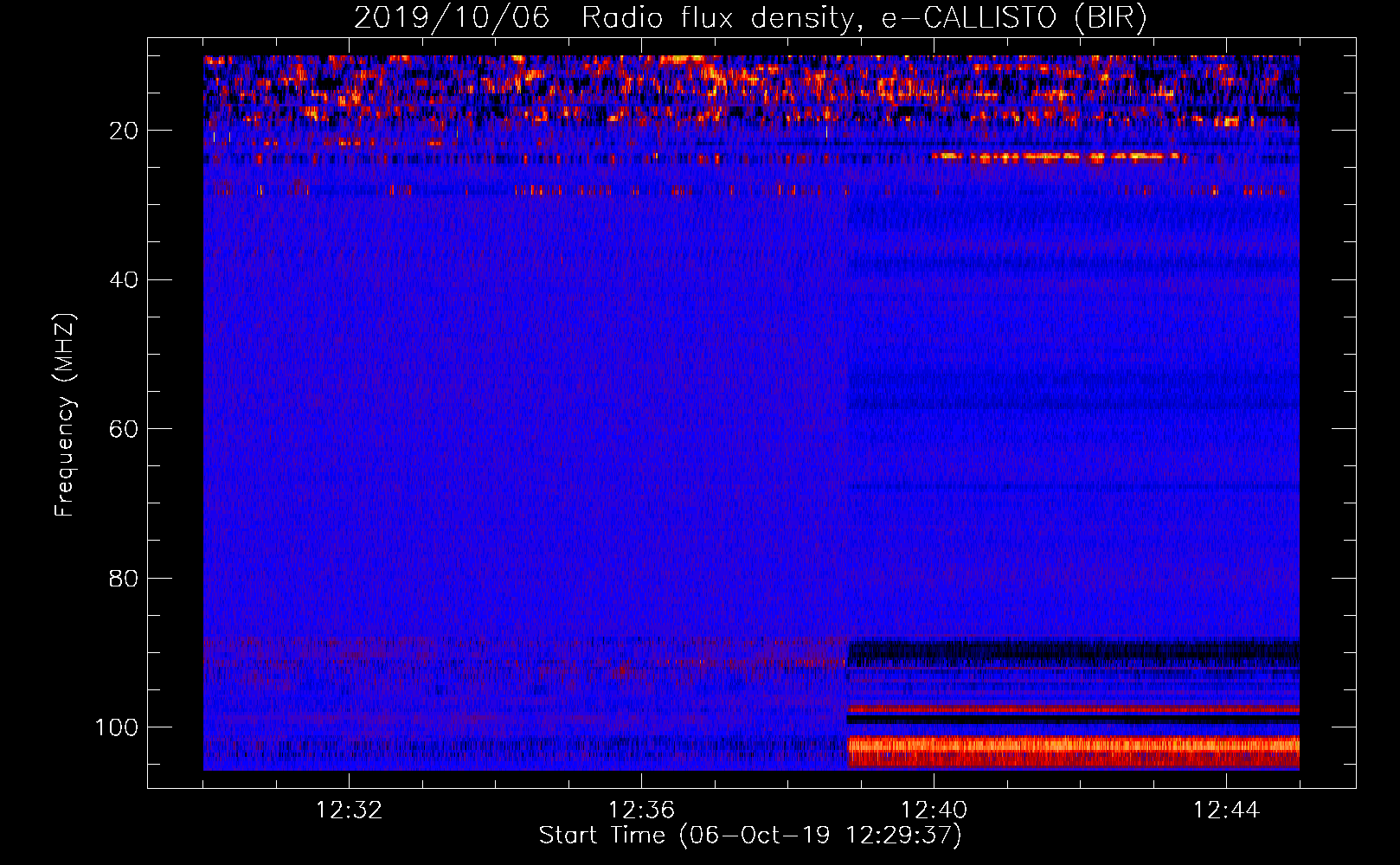This screenshot has width=1400, height=865.
Task: Click the '60' frequency tick label
Action: [x=123, y=429]
